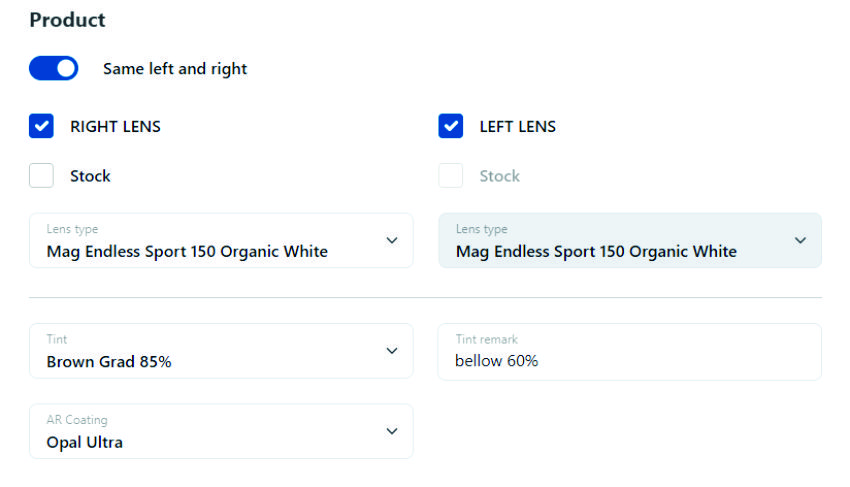
Task: Toggle the Same left and right switch
Action: (53, 68)
